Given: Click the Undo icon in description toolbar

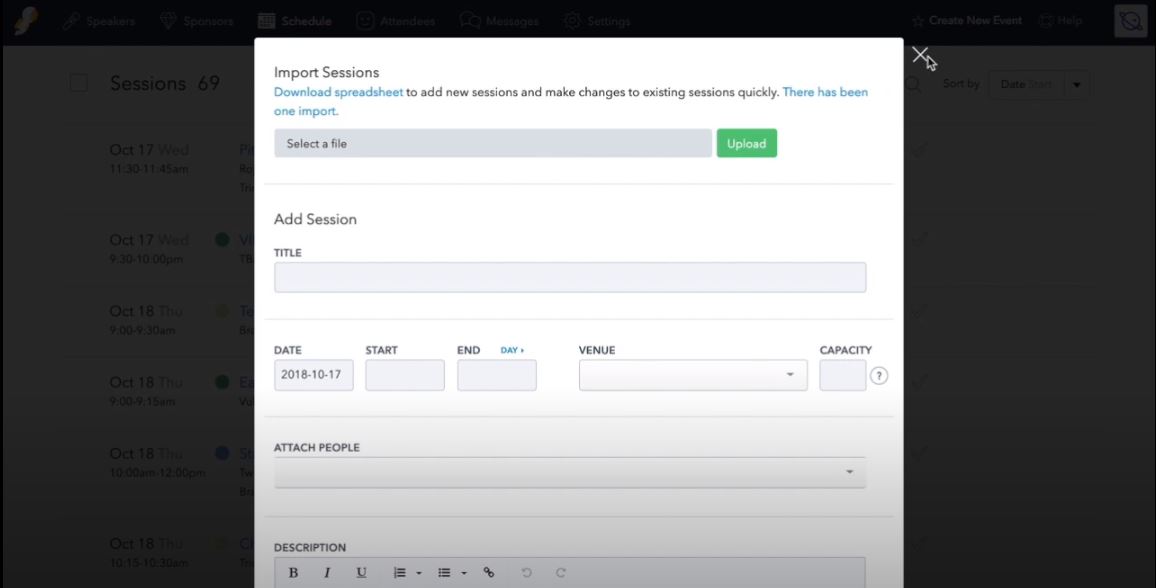Looking at the screenshot, I should click(526, 573).
